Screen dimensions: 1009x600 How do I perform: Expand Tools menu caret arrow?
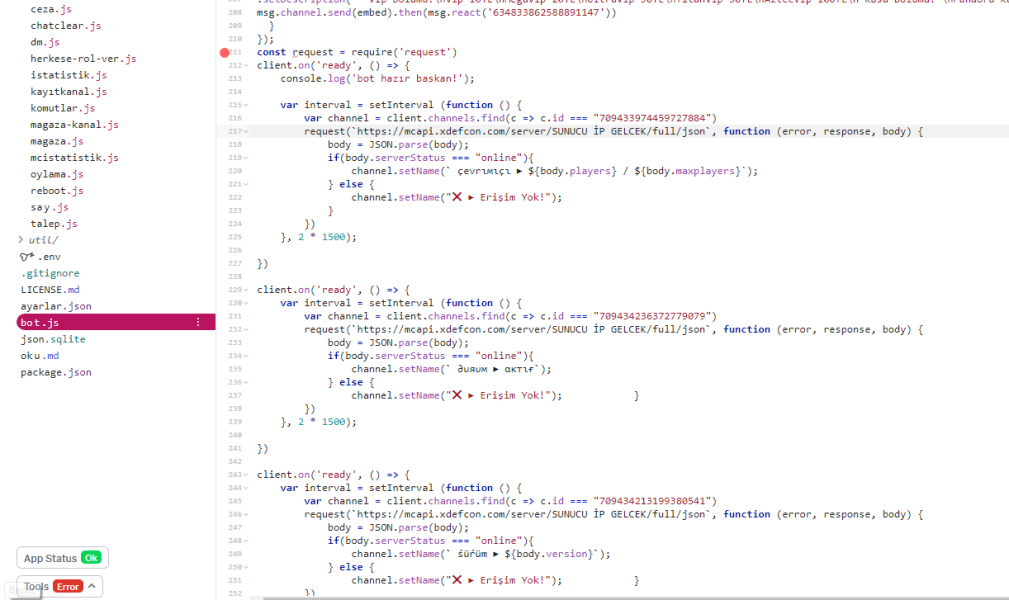click(x=91, y=586)
